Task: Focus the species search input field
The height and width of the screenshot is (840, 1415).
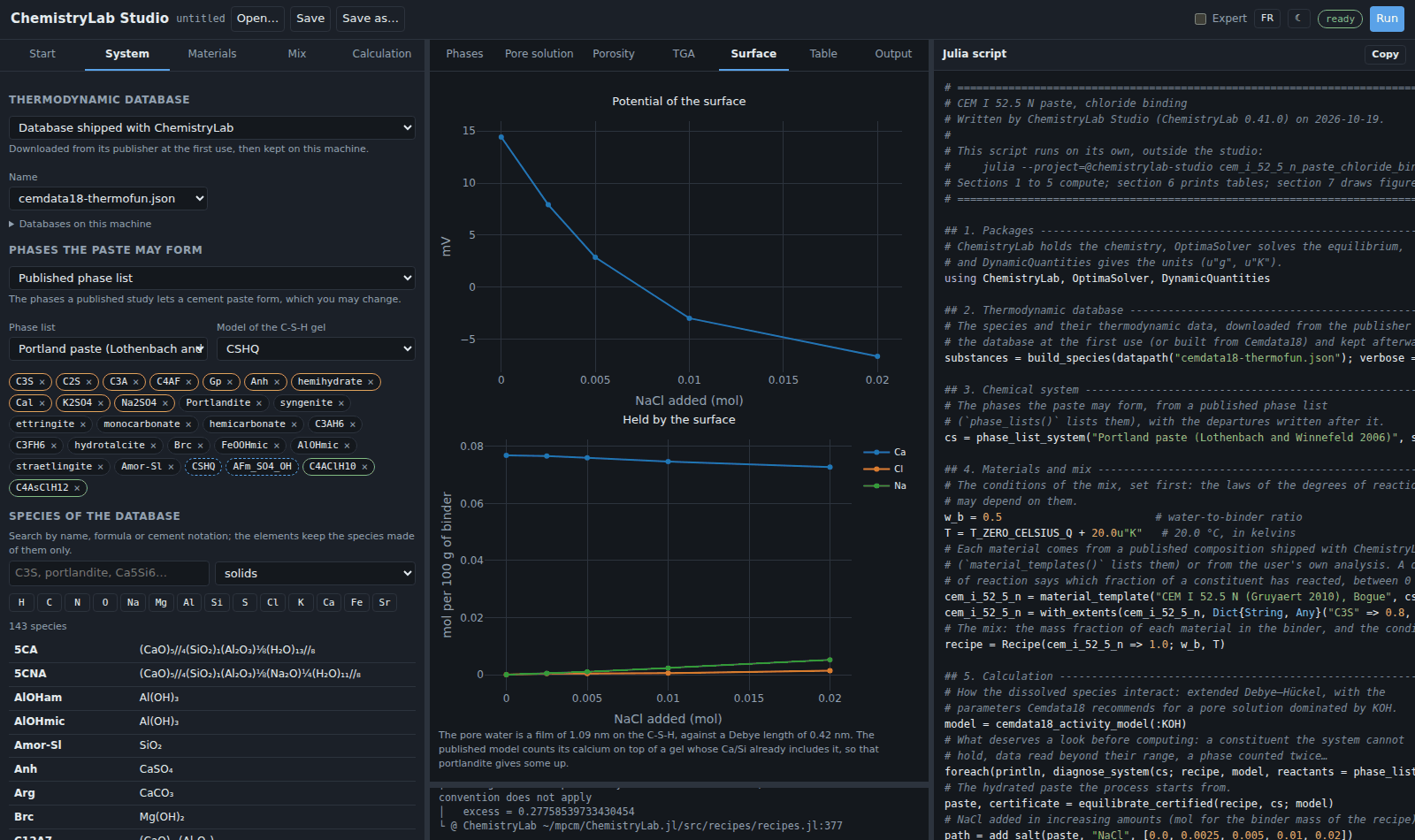Action: 109,574
